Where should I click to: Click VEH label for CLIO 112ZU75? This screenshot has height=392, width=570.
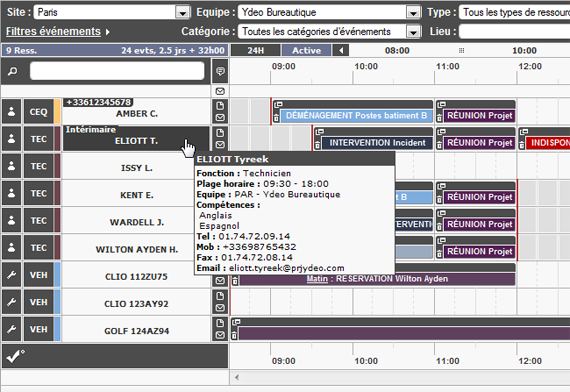point(39,275)
